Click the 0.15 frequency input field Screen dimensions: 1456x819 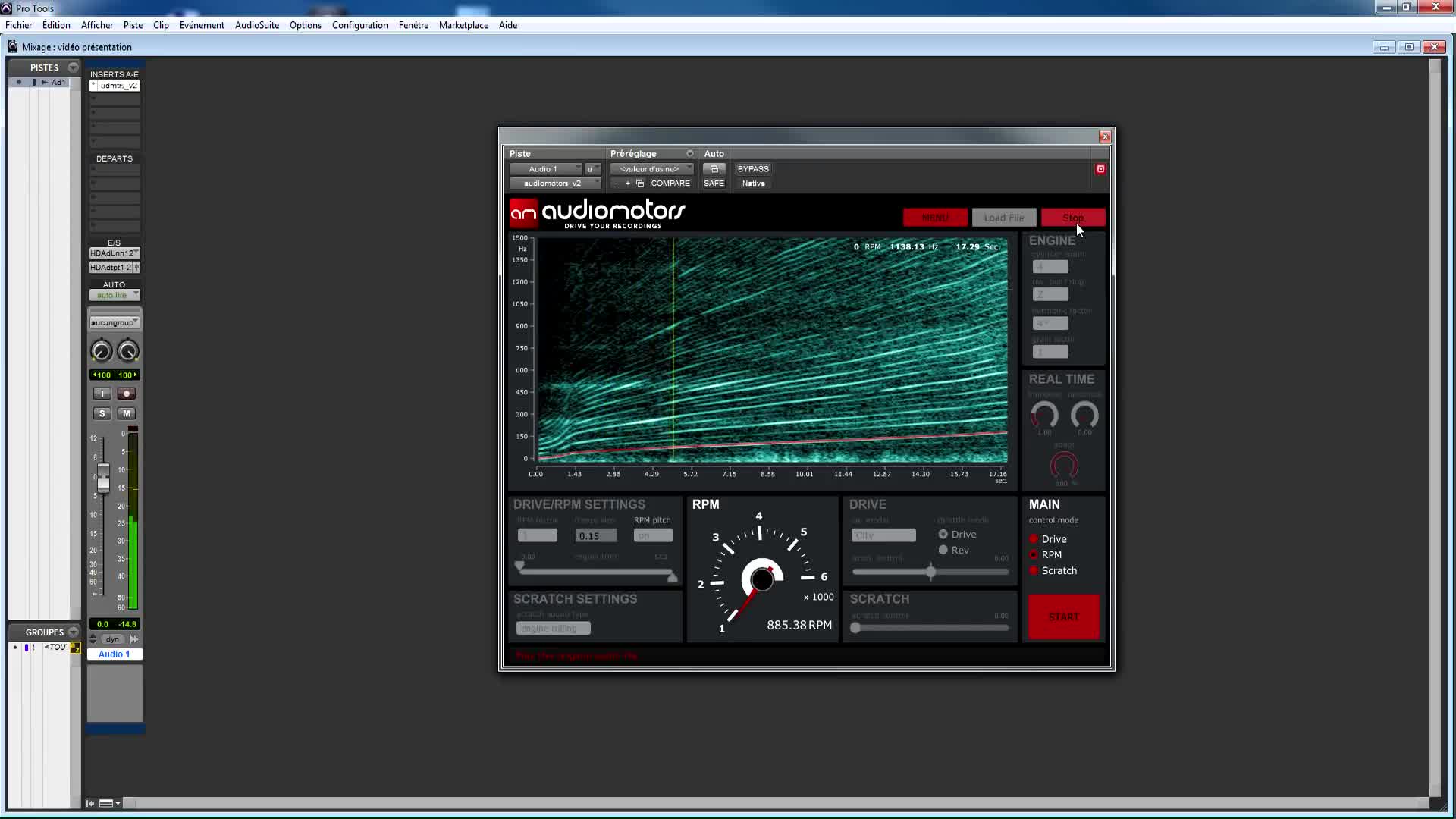595,536
